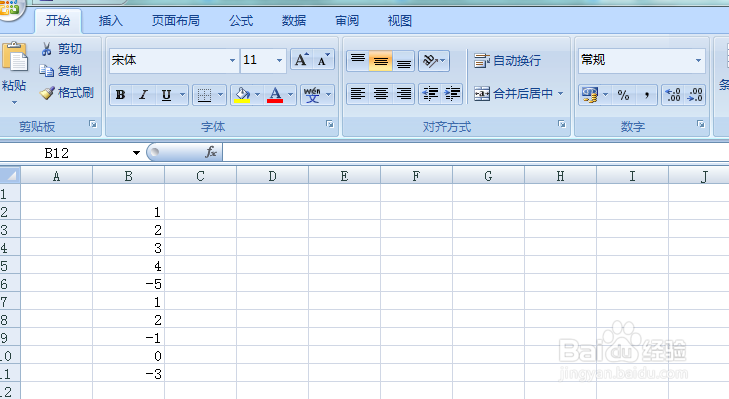Viewport: 729px width, 399px height.
Task: Apply cell borders icon
Action: point(204,95)
